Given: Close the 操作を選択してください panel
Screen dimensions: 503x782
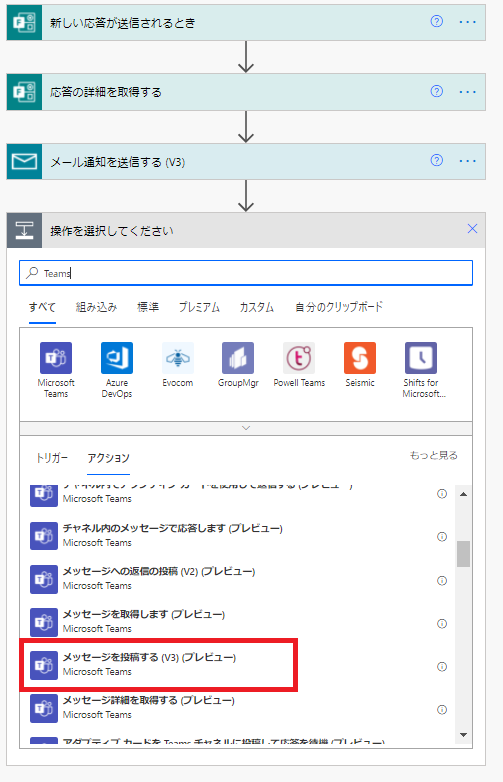Looking at the screenshot, I should tap(472, 229).
